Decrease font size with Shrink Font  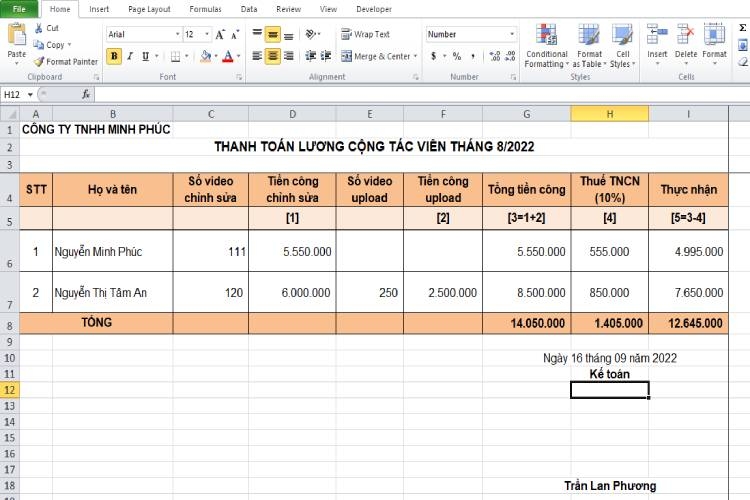[x=234, y=34]
